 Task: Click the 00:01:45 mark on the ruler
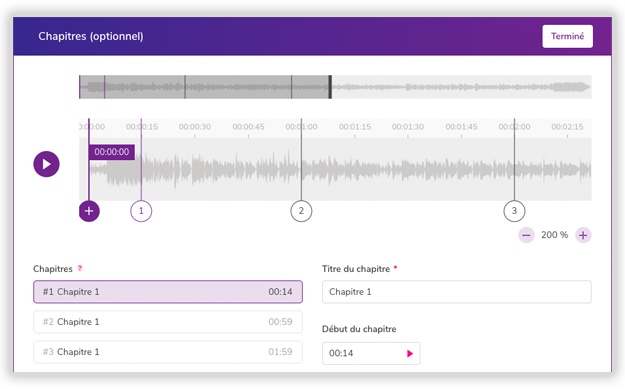[x=461, y=127]
